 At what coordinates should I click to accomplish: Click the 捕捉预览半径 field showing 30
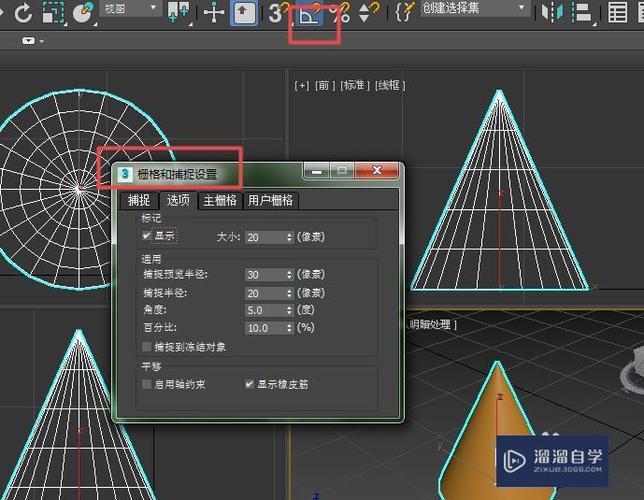tap(265, 275)
